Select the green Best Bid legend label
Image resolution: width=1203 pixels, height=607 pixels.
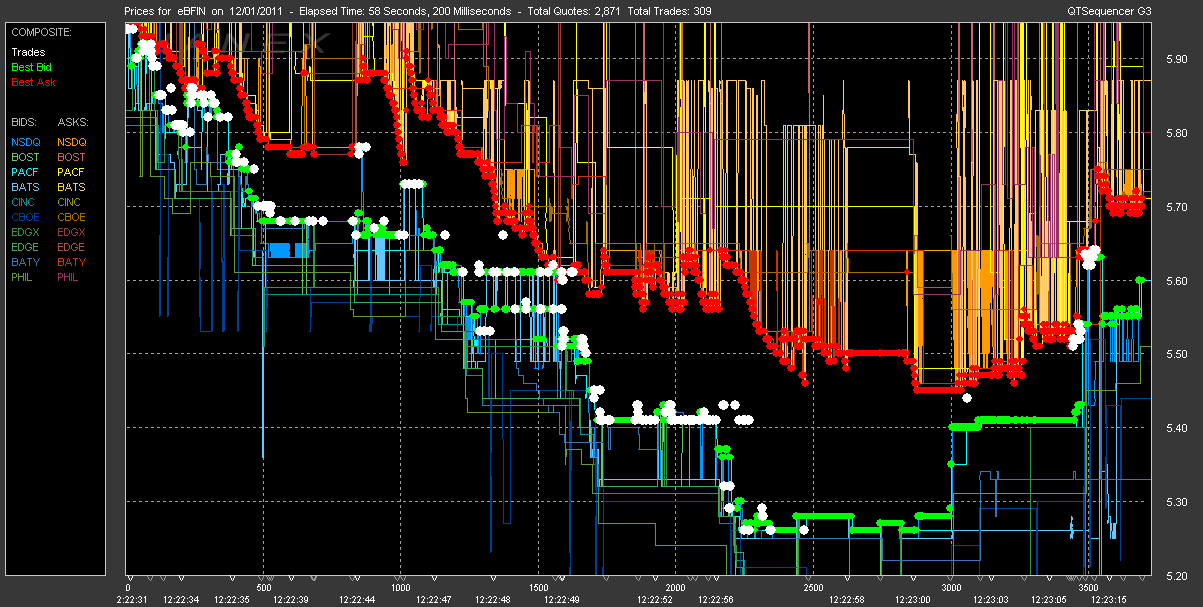tap(31, 67)
